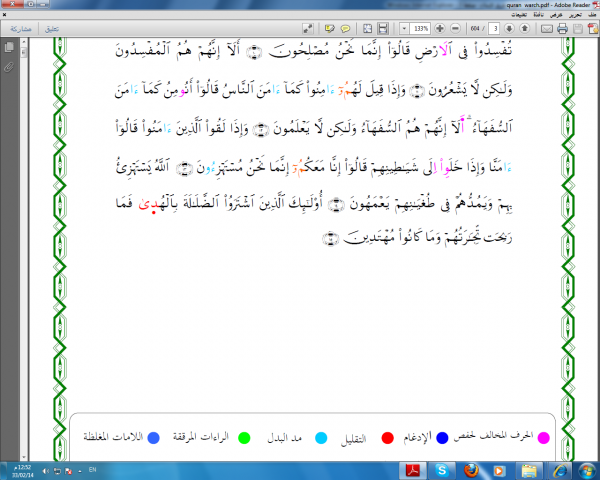Go to next page down arrow
The width and height of the screenshot is (600, 480).
[x=509, y=28]
